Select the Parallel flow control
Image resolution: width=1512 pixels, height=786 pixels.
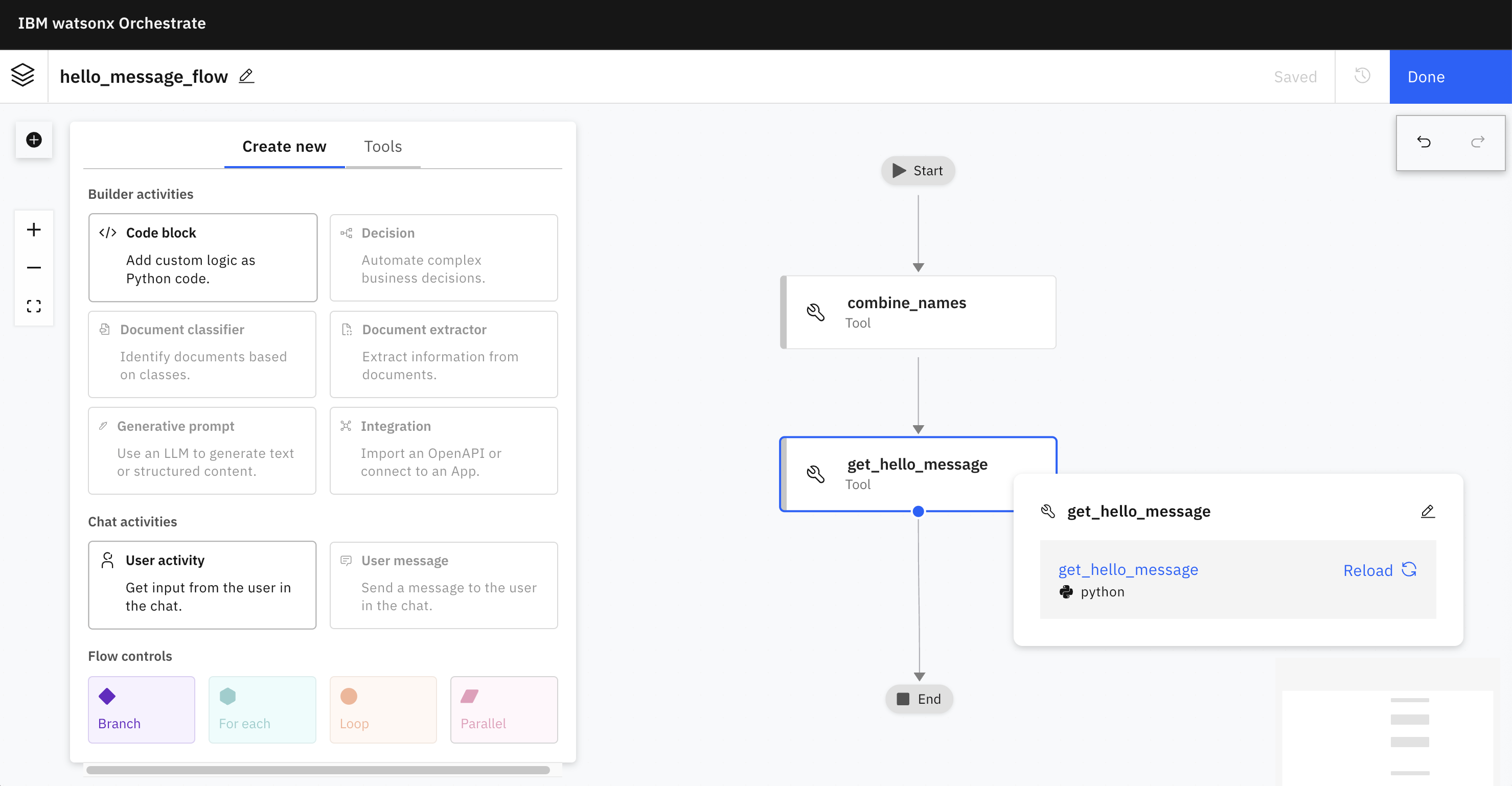(504, 710)
